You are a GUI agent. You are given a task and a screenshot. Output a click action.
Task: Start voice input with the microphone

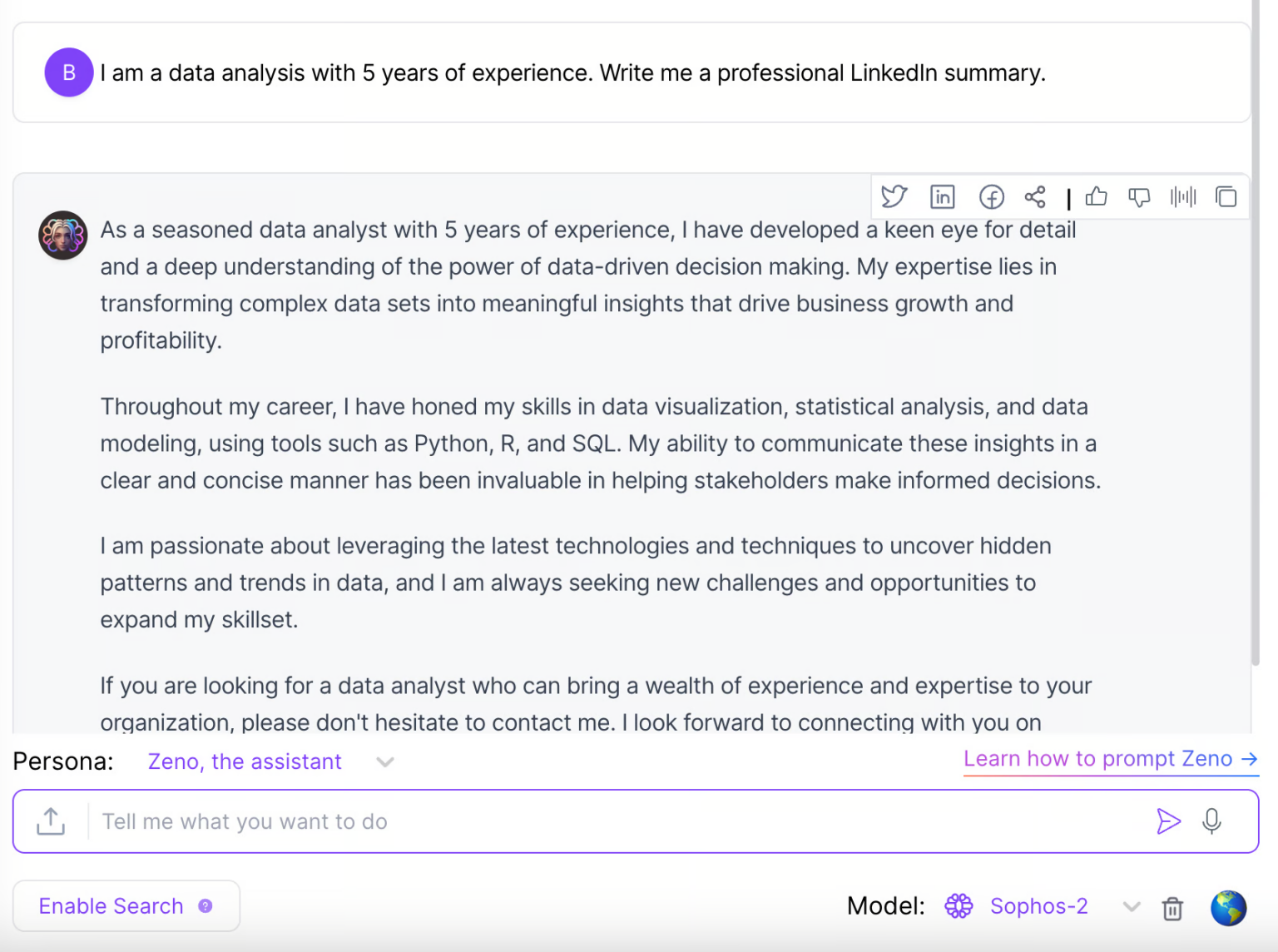pos(1211,821)
